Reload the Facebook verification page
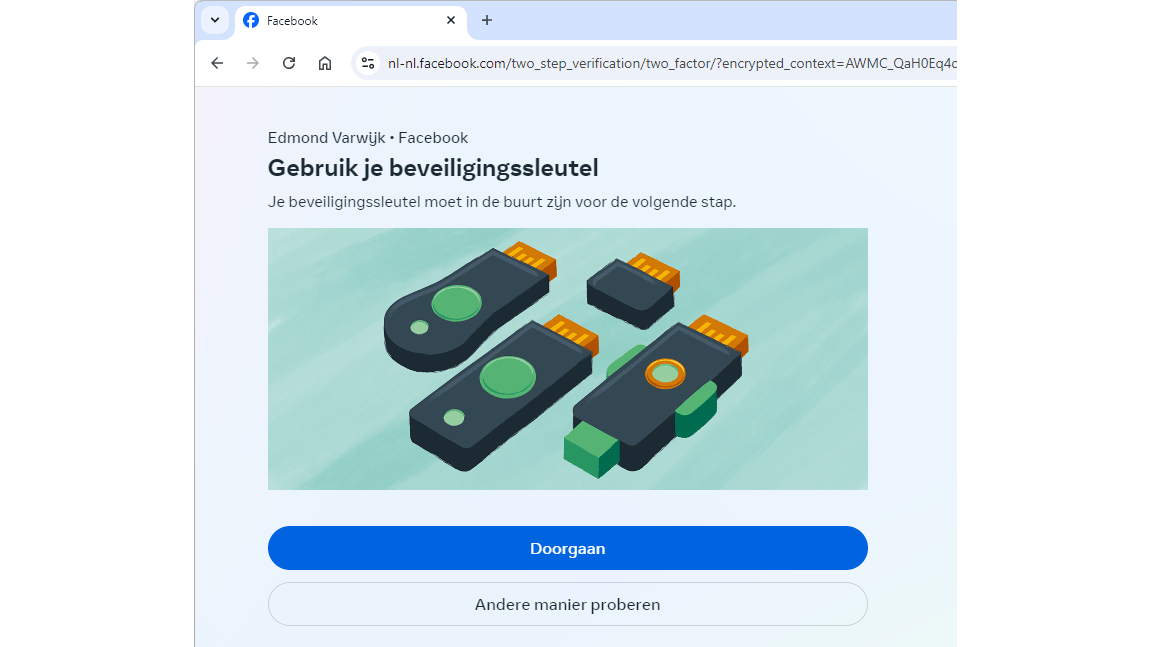The height and width of the screenshot is (647, 1150). point(289,63)
